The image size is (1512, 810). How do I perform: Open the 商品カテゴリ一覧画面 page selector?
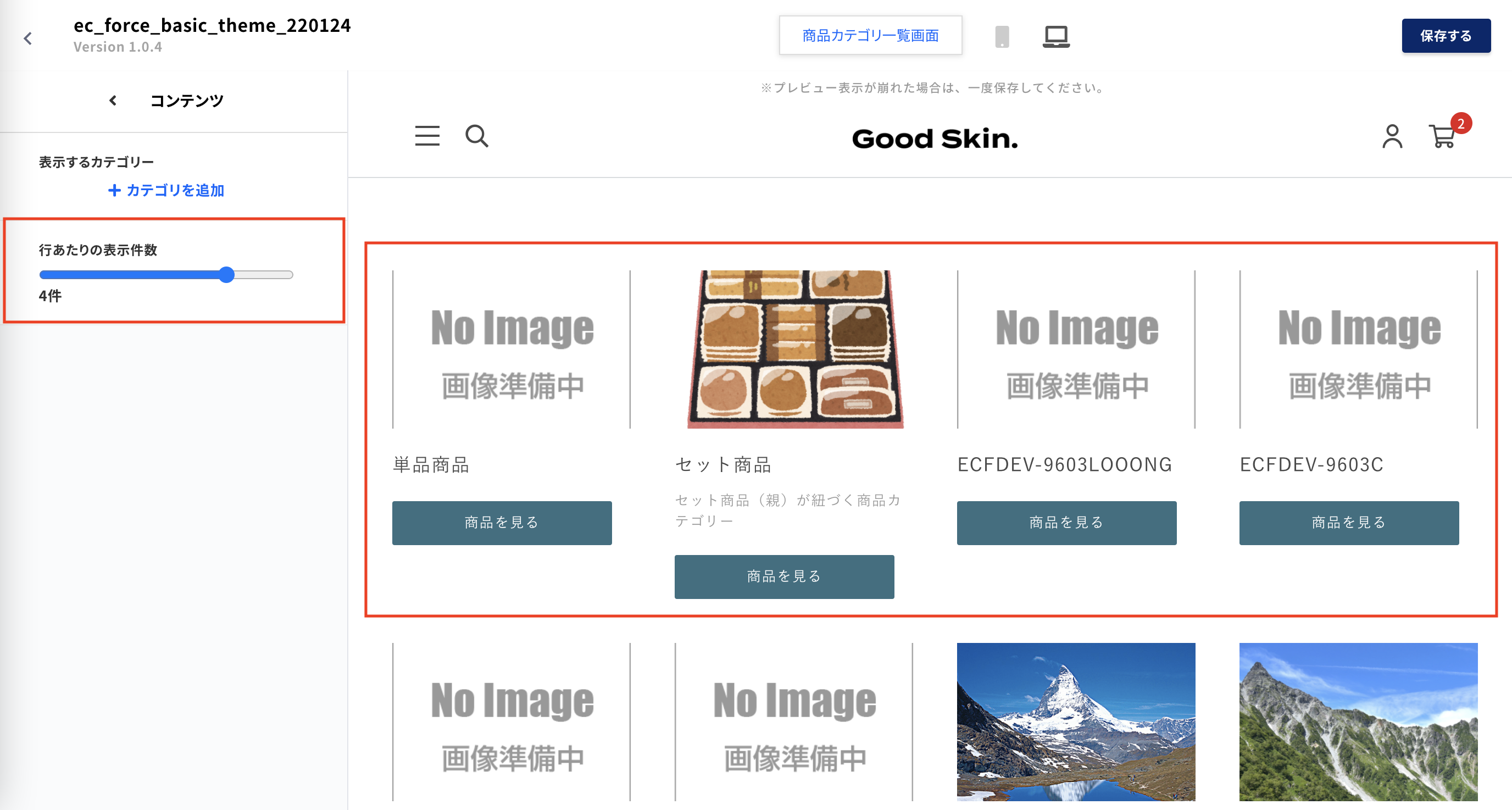(870, 36)
